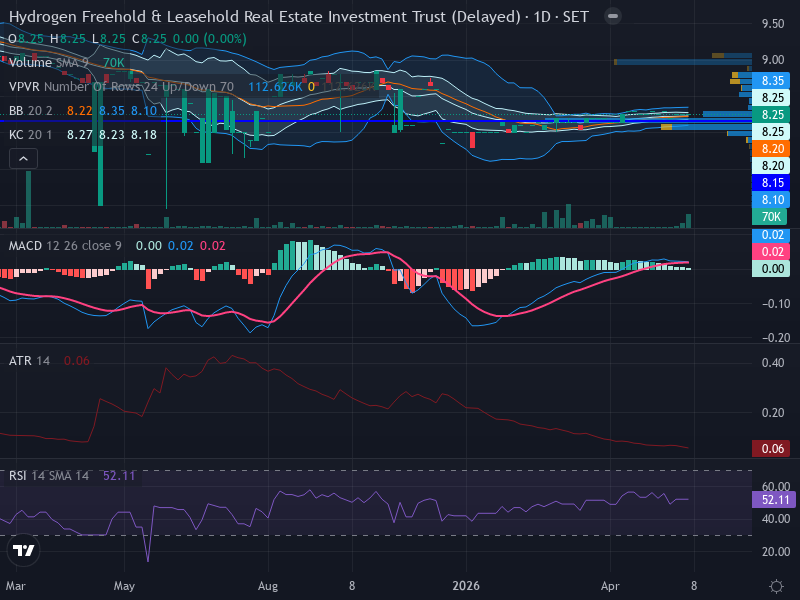Collapse the indicator legend chevron
This screenshot has height=600, width=800.
23,159
